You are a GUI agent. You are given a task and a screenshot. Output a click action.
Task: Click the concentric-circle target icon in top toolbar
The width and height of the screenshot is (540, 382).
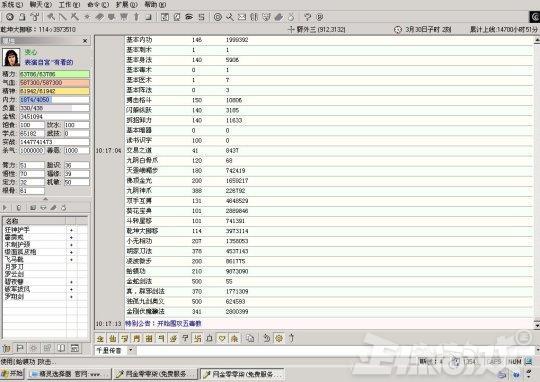click(x=218, y=17)
